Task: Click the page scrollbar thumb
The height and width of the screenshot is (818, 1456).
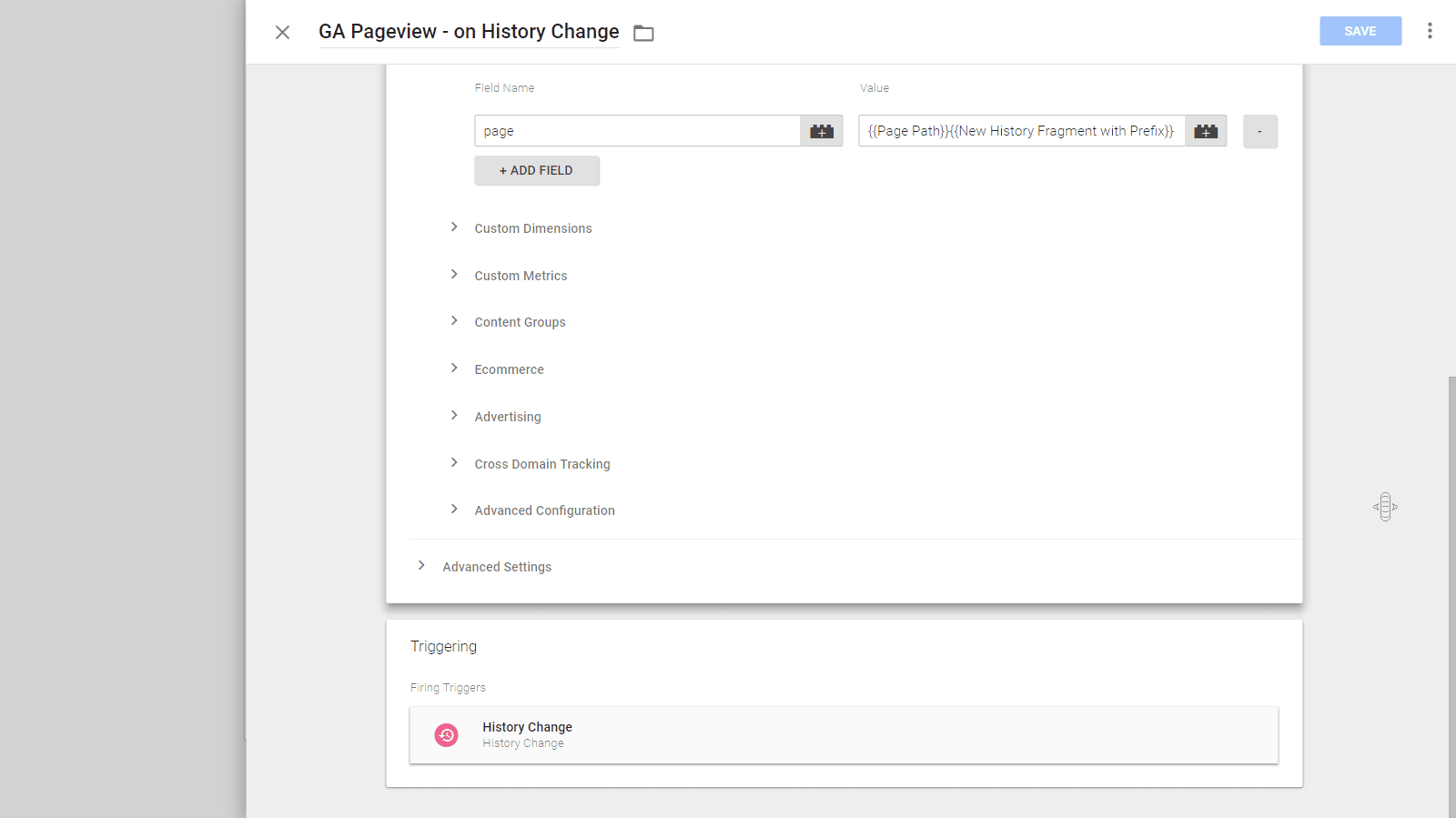Action: 1451,596
